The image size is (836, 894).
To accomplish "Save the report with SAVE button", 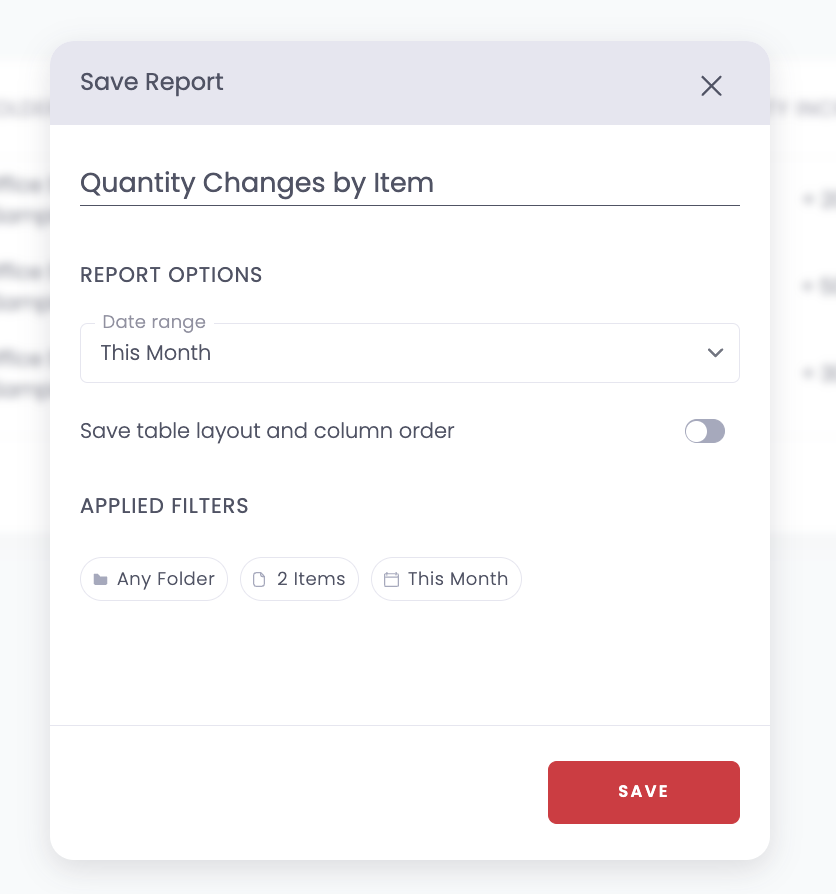I will click(644, 792).
